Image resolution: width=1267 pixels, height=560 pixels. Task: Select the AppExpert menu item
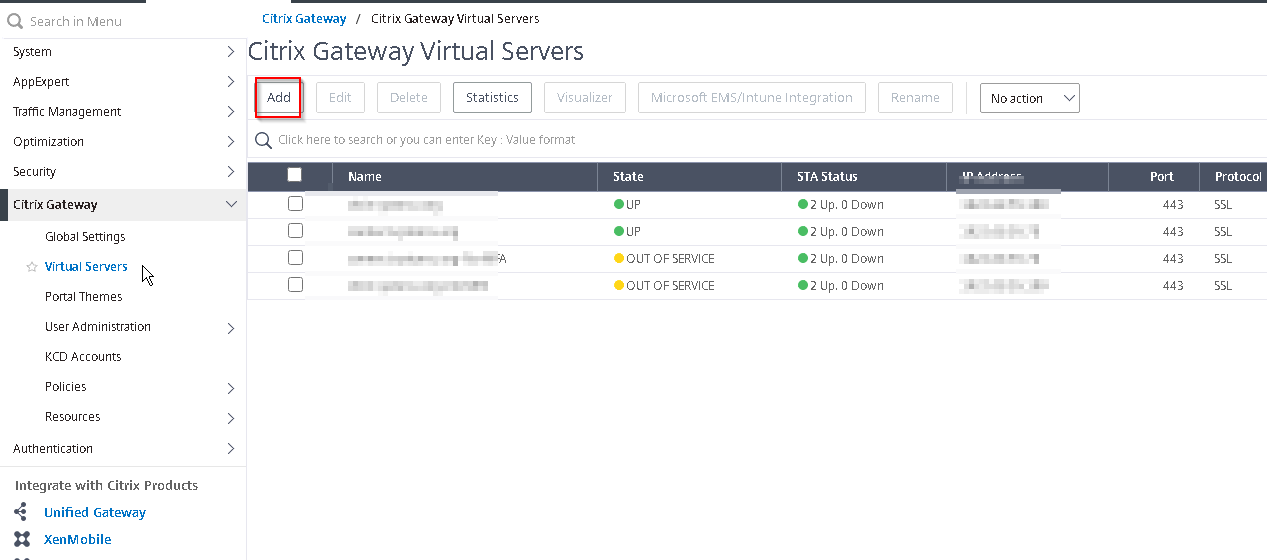point(41,82)
